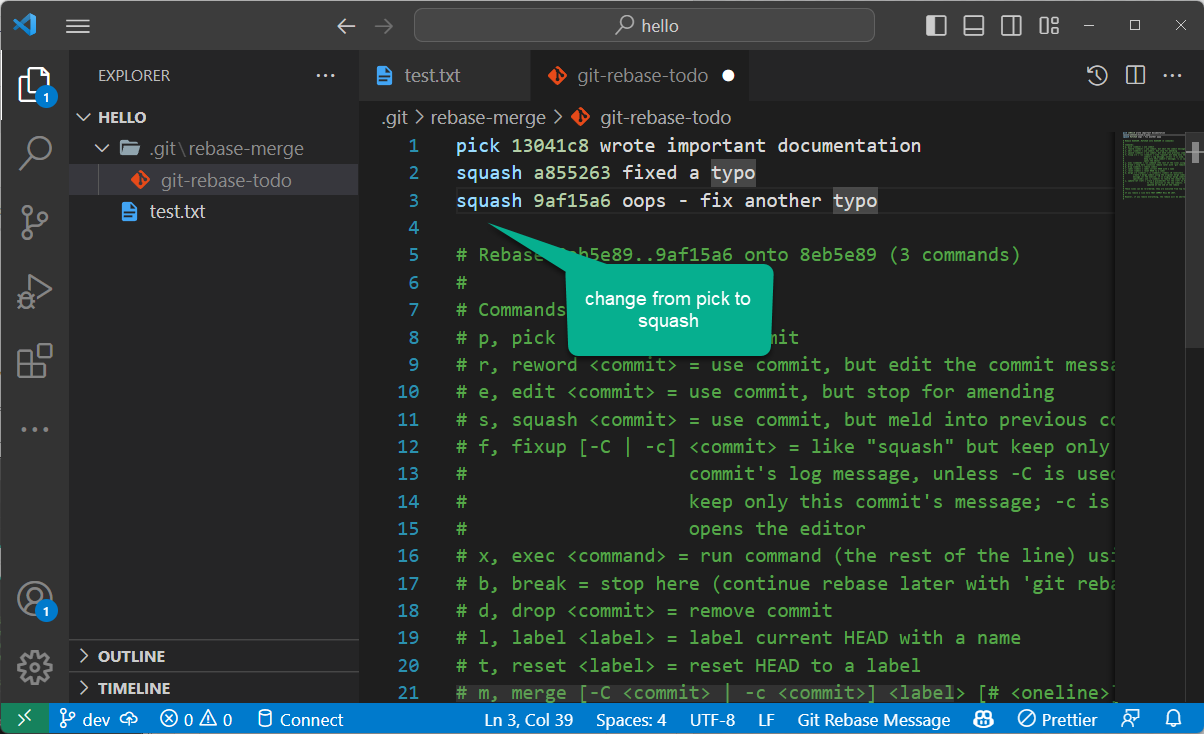The width and height of the screenshot is (1204, 734).
Task: Switch to the git-rebase-todo tab
Action: tap(639, 75)
